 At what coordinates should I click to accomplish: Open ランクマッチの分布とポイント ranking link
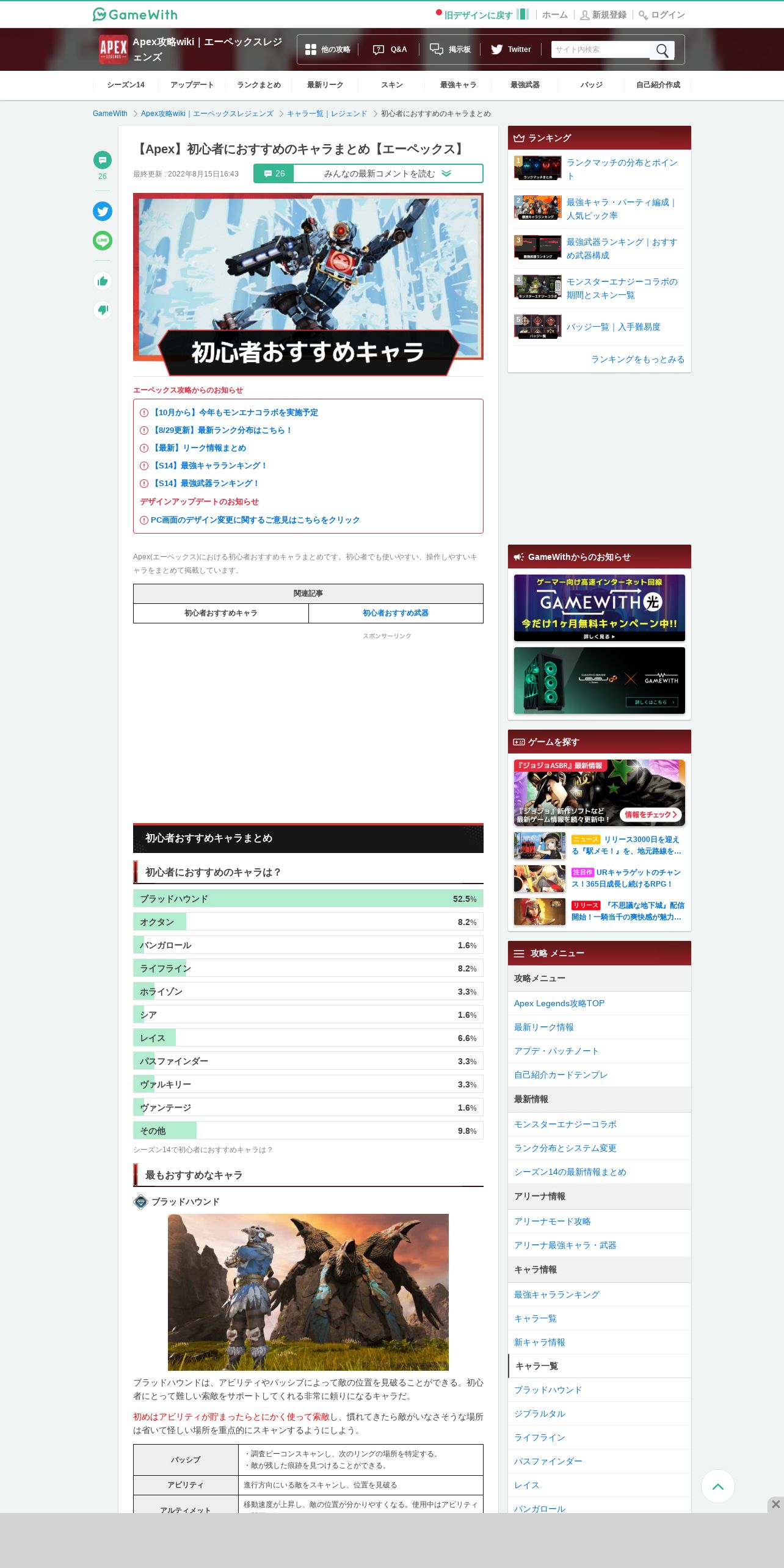click(623, 169)
